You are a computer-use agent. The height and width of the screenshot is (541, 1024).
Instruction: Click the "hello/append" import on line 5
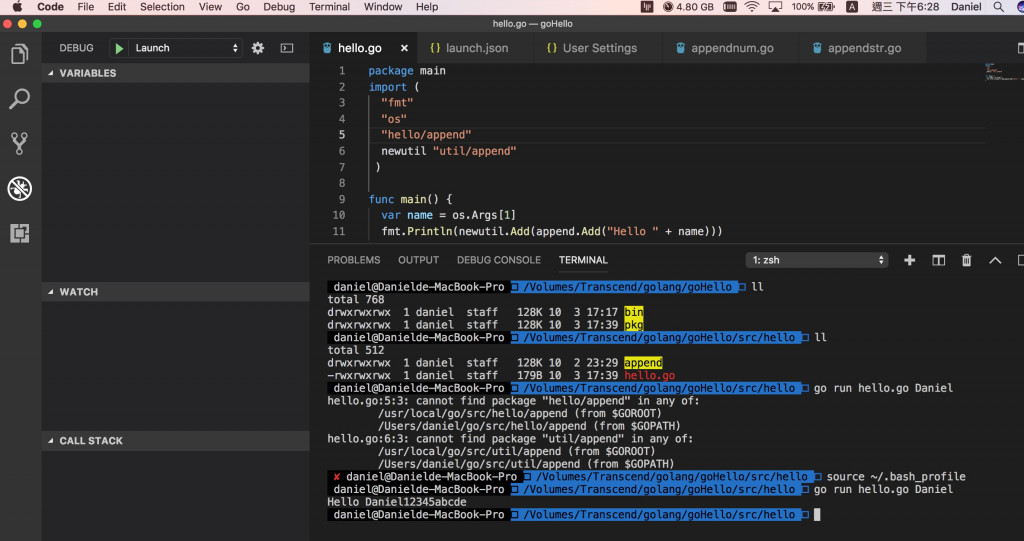pyautogui.click(x=426, y=135)
